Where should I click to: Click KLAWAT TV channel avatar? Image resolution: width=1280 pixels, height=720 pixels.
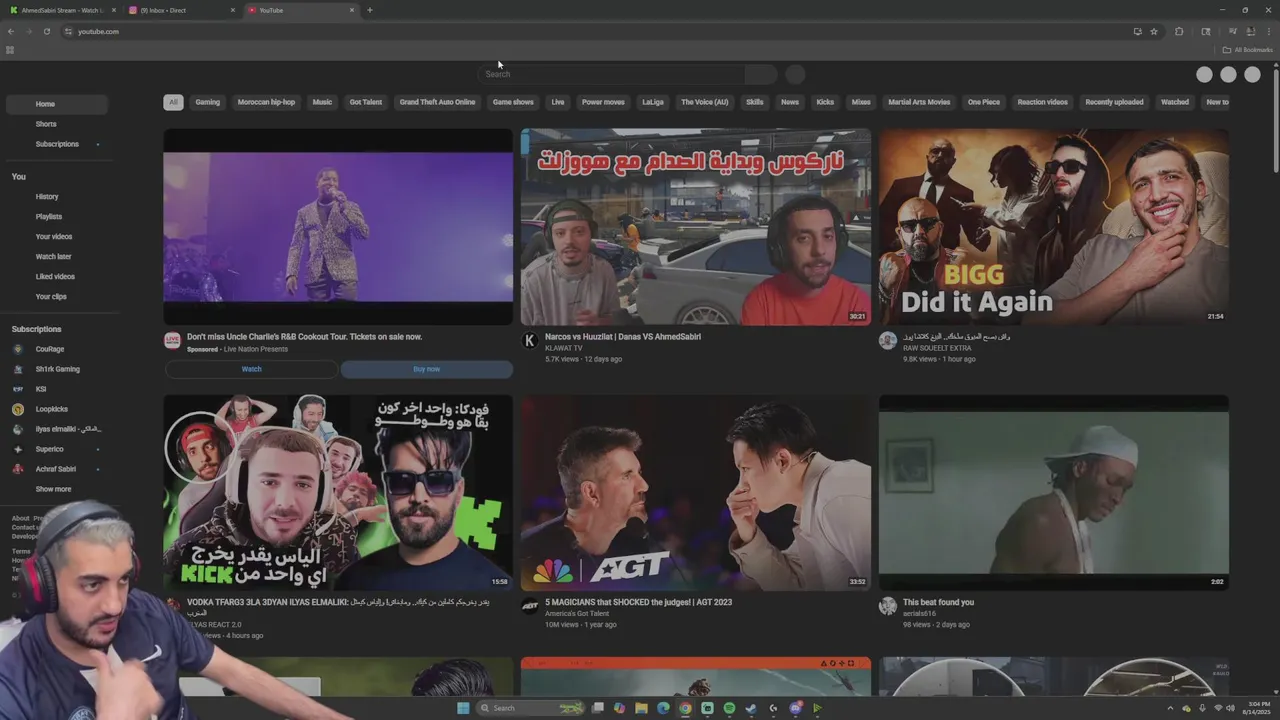click(x=530, y=341)
